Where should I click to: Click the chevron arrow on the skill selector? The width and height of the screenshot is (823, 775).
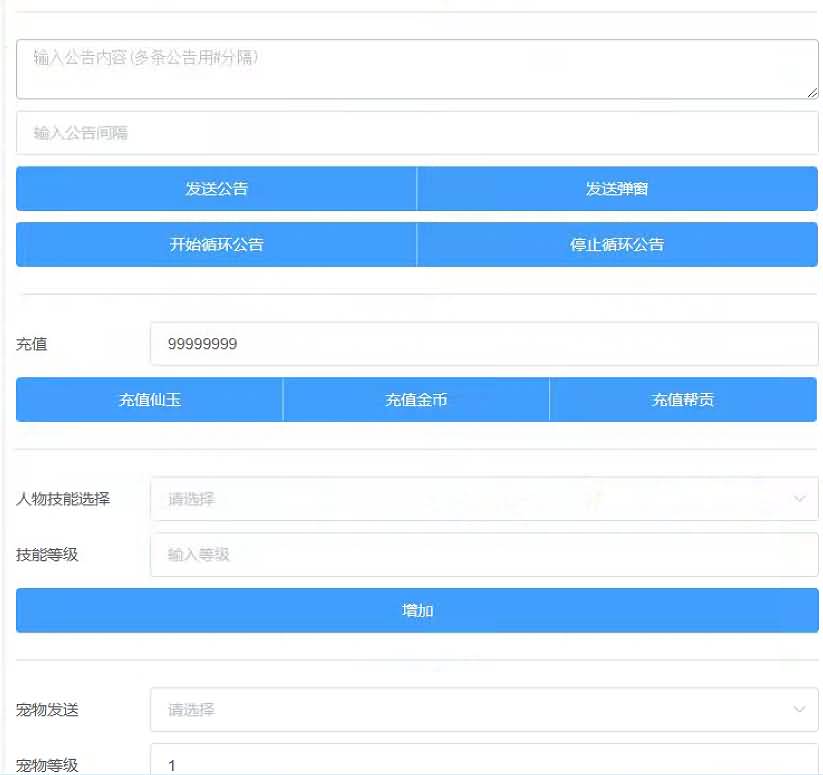coord(797,498)
